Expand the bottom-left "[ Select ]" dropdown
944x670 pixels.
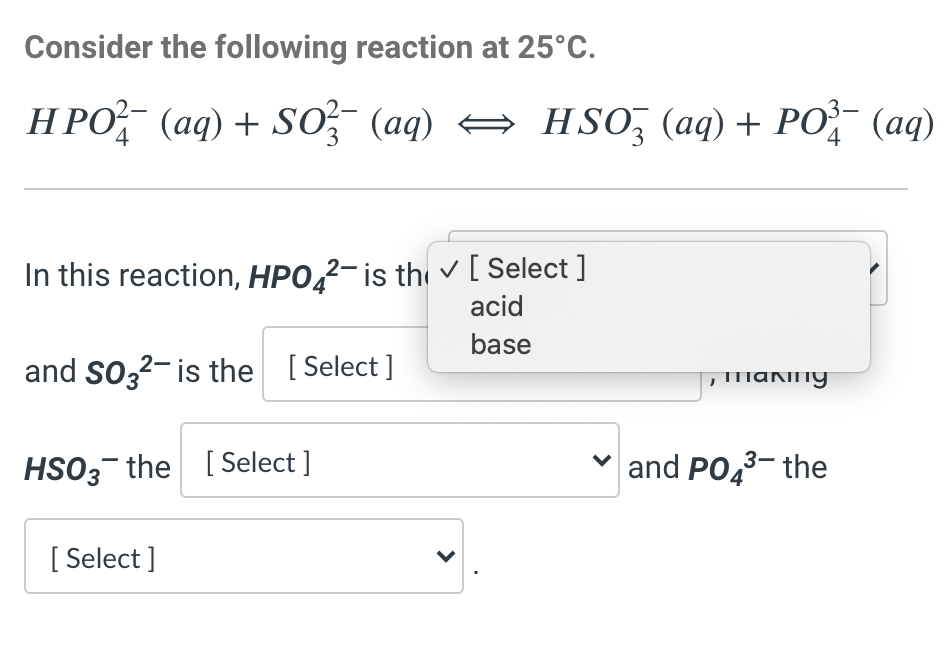pos(243,556)
